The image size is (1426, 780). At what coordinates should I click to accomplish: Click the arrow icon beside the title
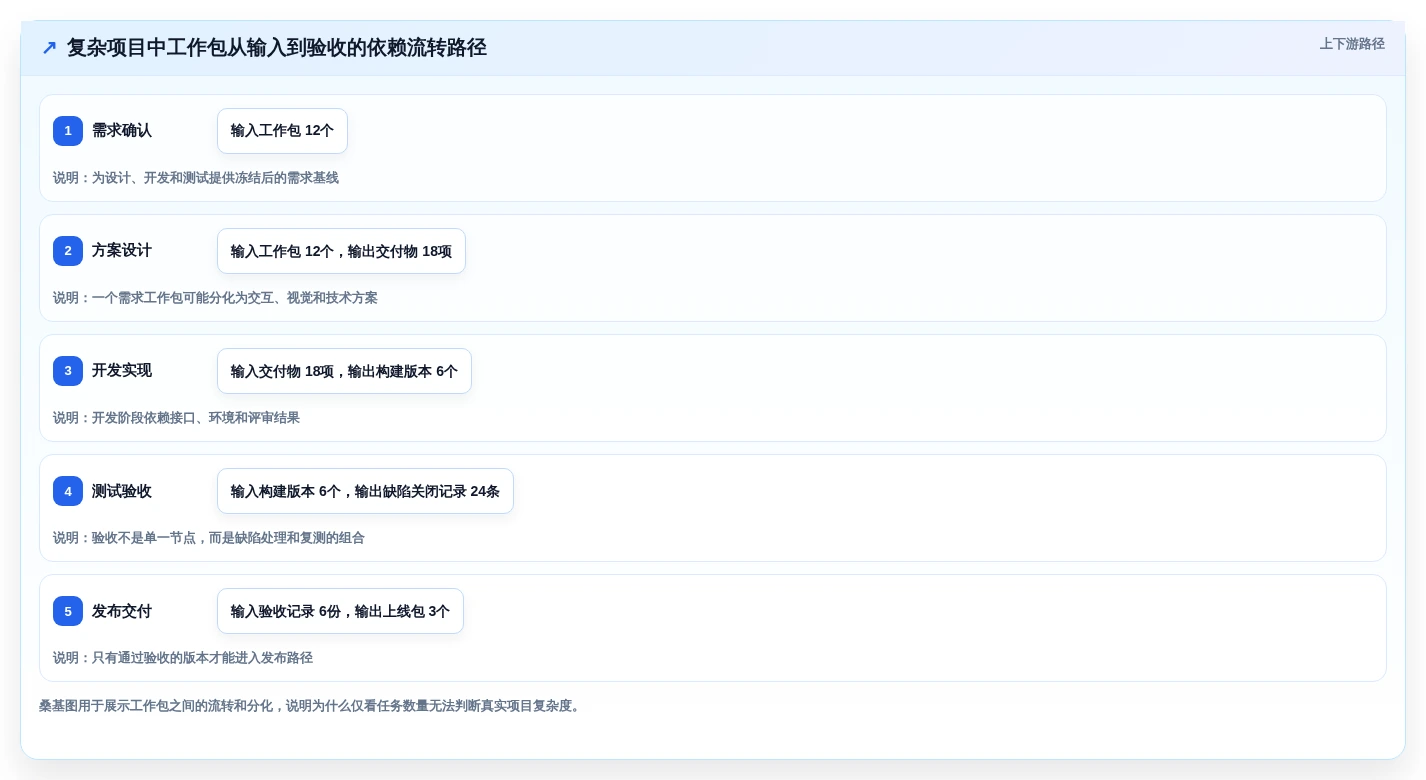(x=49, y=48)
